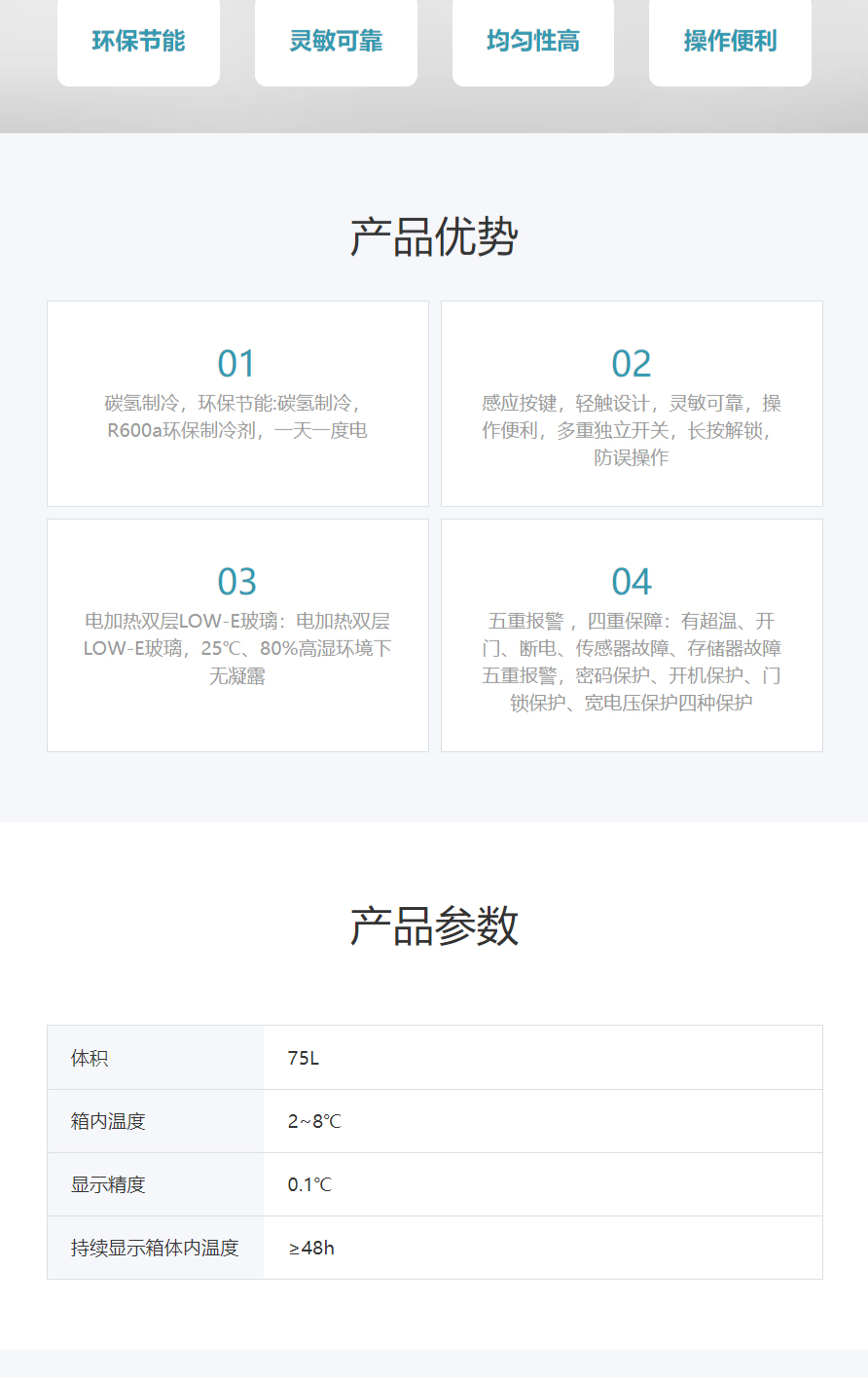Click the 产品优势 section heading

pyautogui.click(x=434, y=237)
